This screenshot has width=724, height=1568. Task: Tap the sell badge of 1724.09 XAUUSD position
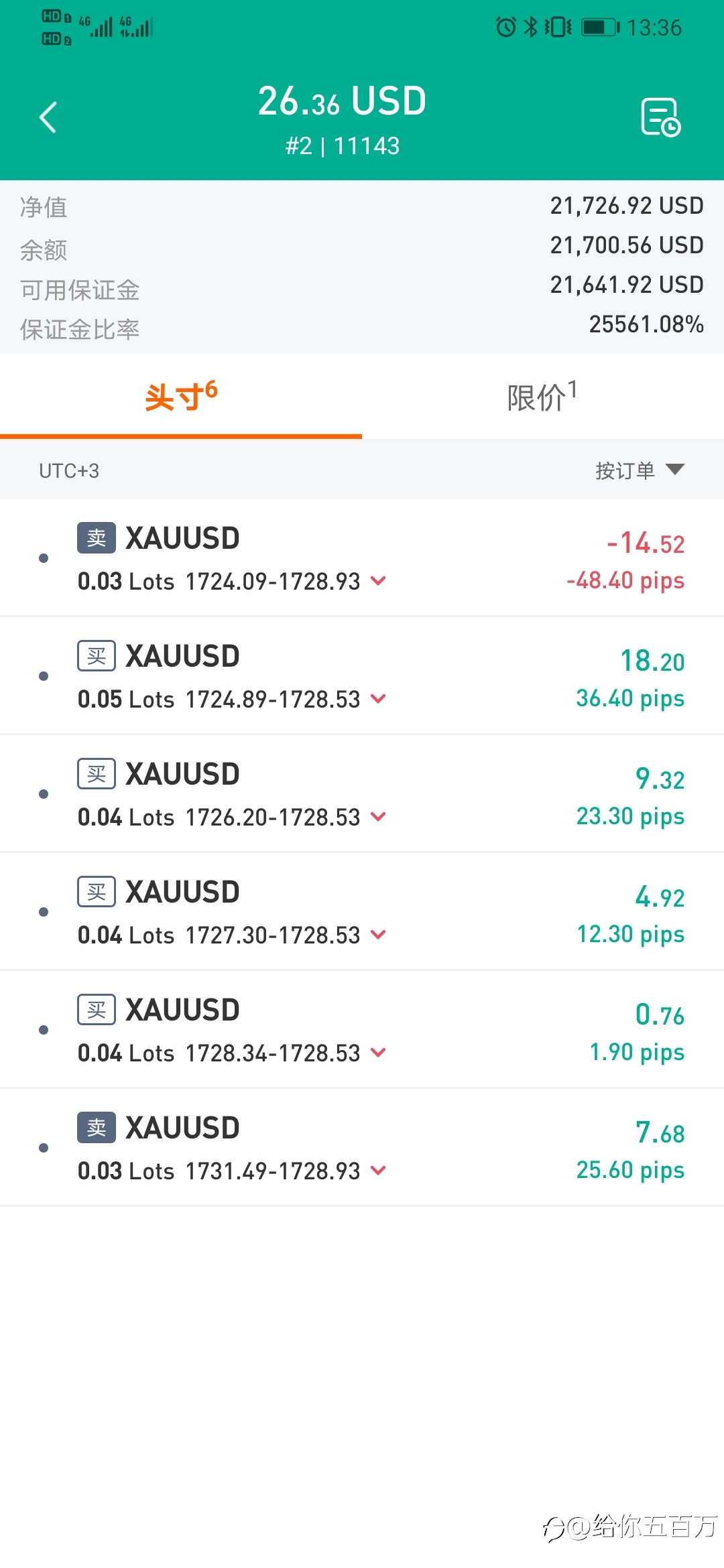(97, 537)
